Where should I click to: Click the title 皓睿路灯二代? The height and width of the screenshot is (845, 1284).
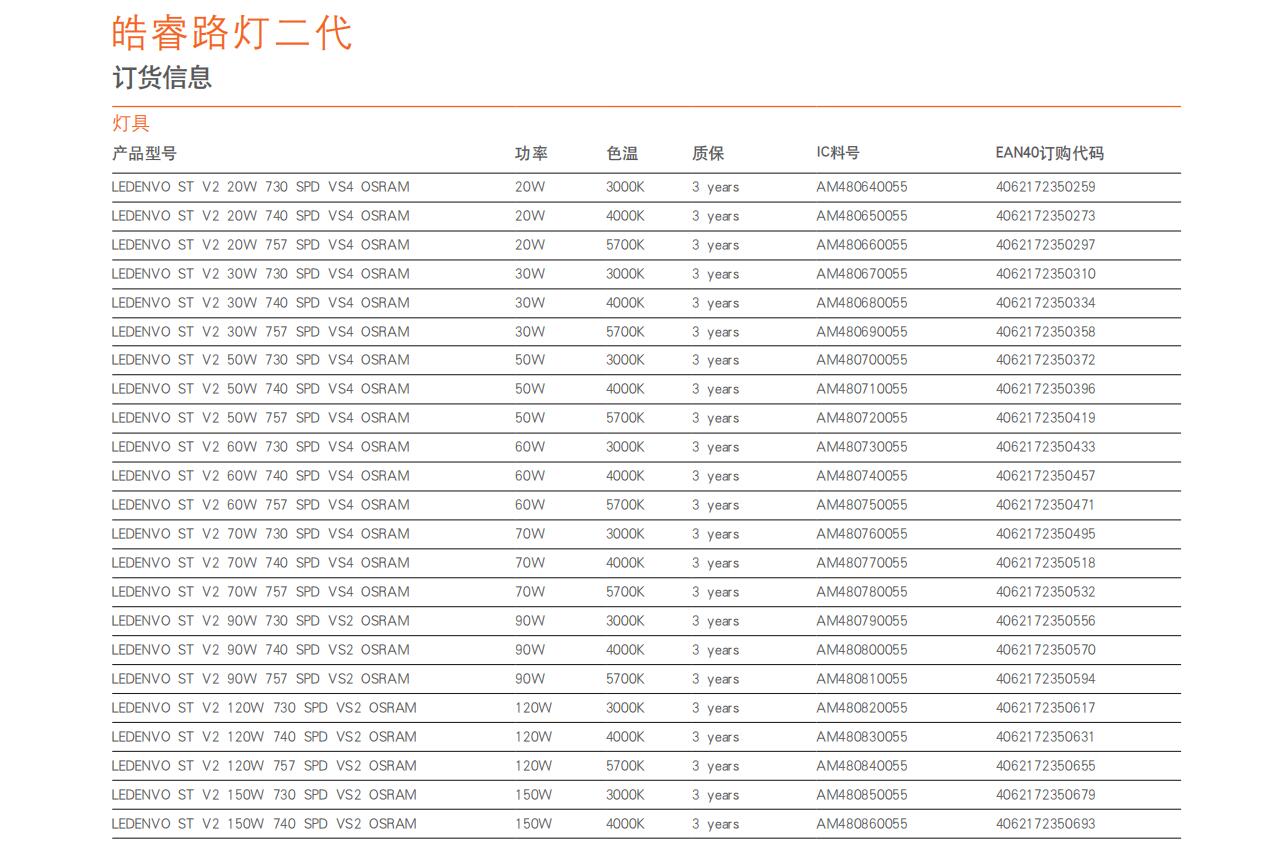(232, 32)
